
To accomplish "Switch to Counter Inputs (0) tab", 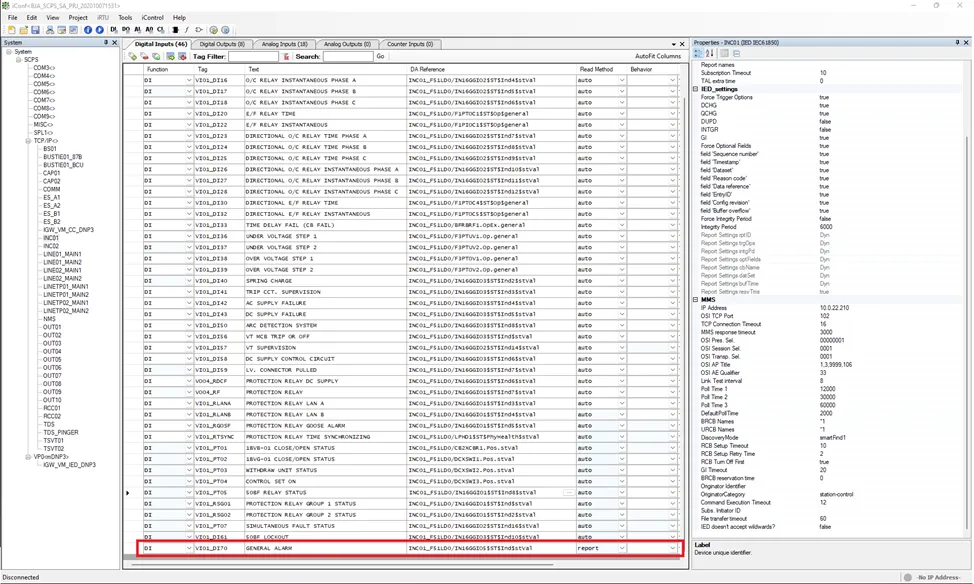I will (410, 44).
